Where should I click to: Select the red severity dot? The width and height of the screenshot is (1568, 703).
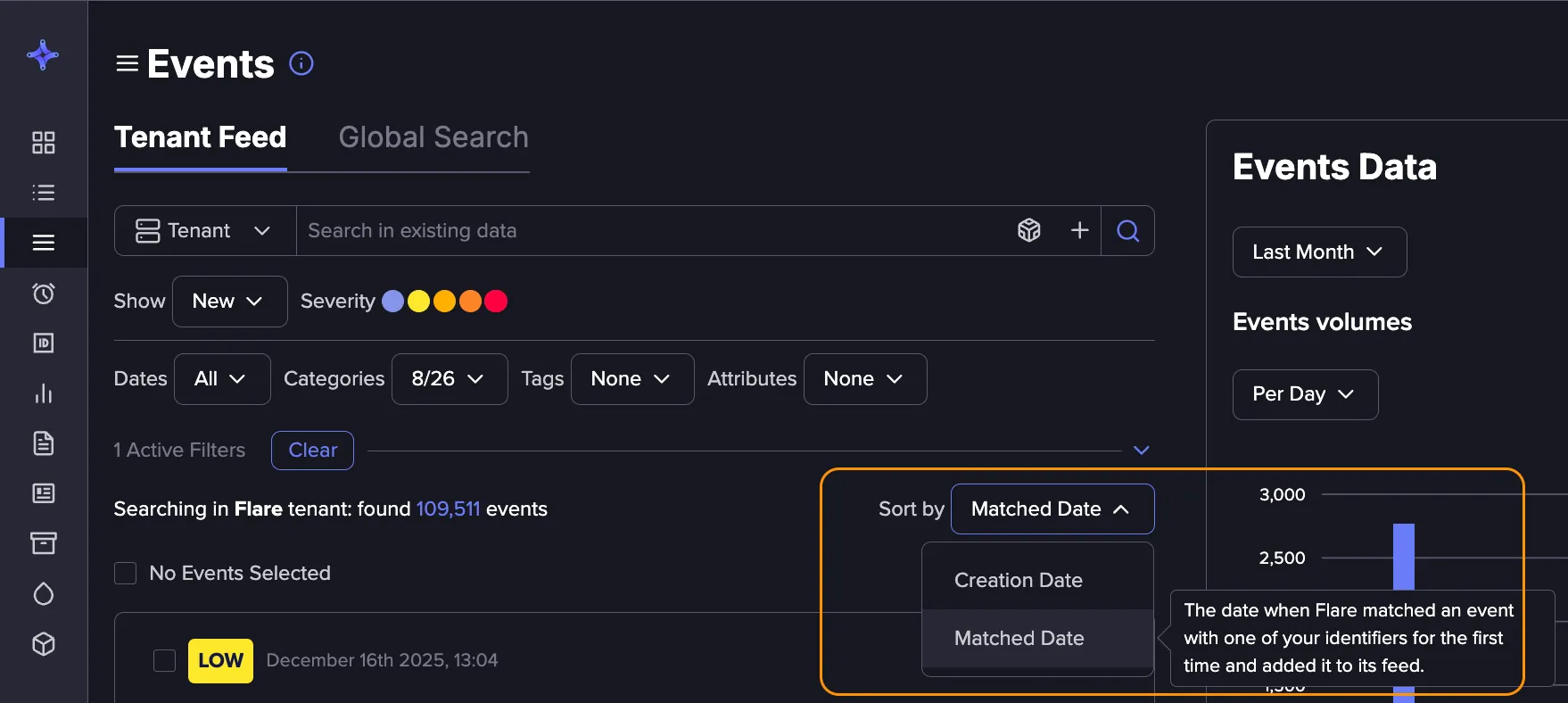(x=496, y=302)
